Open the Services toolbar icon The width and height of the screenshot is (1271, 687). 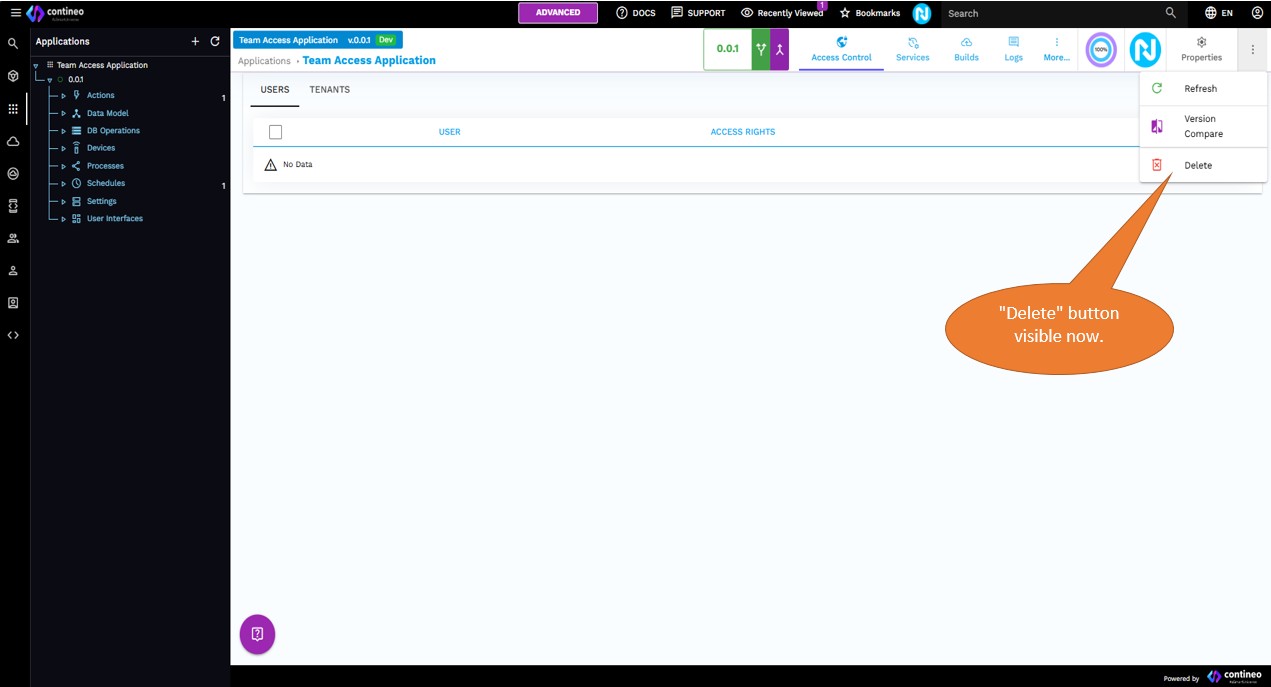click(912, 49)
